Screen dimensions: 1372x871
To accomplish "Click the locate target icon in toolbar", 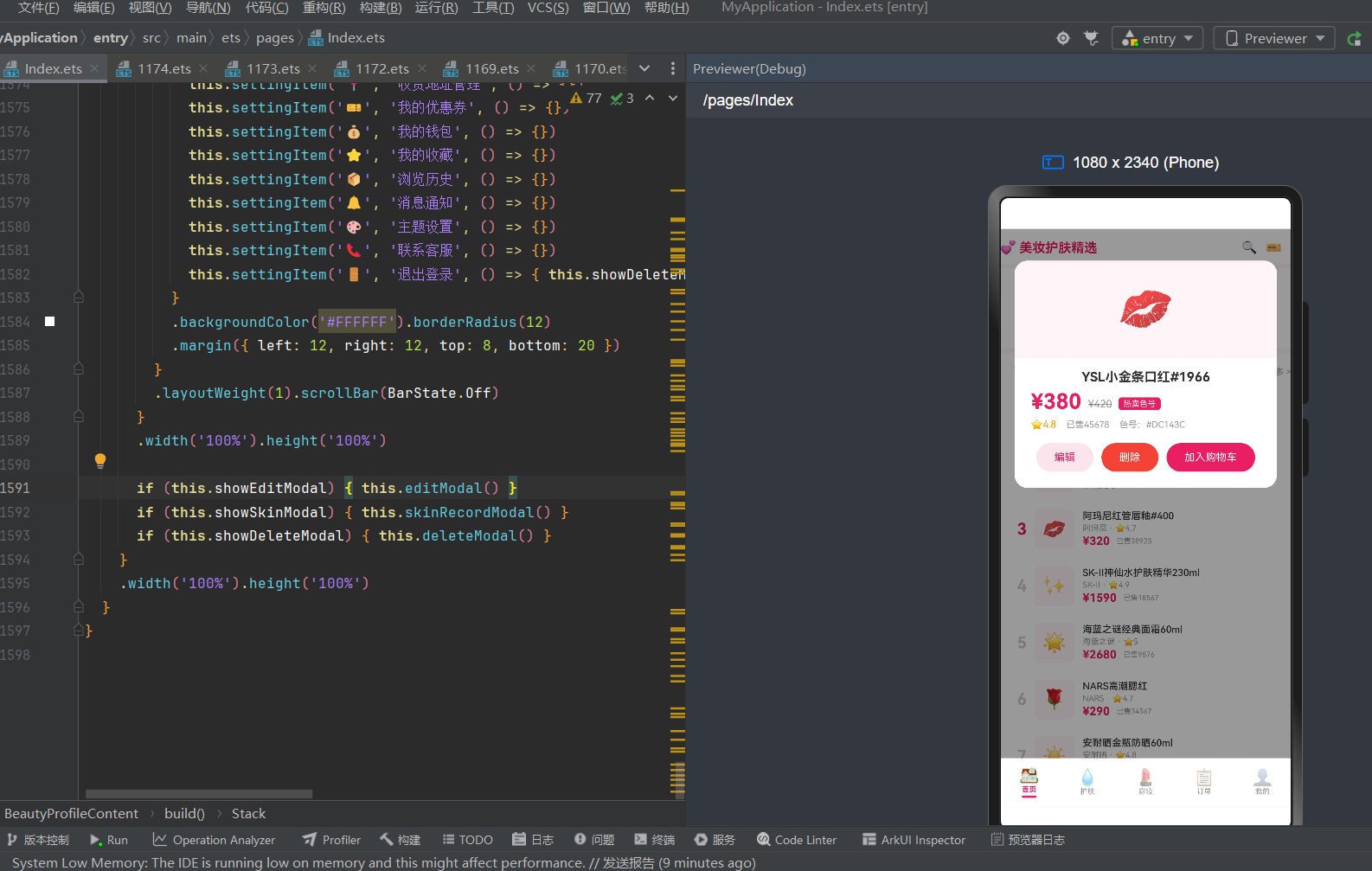I will [x=1063, y=38].
